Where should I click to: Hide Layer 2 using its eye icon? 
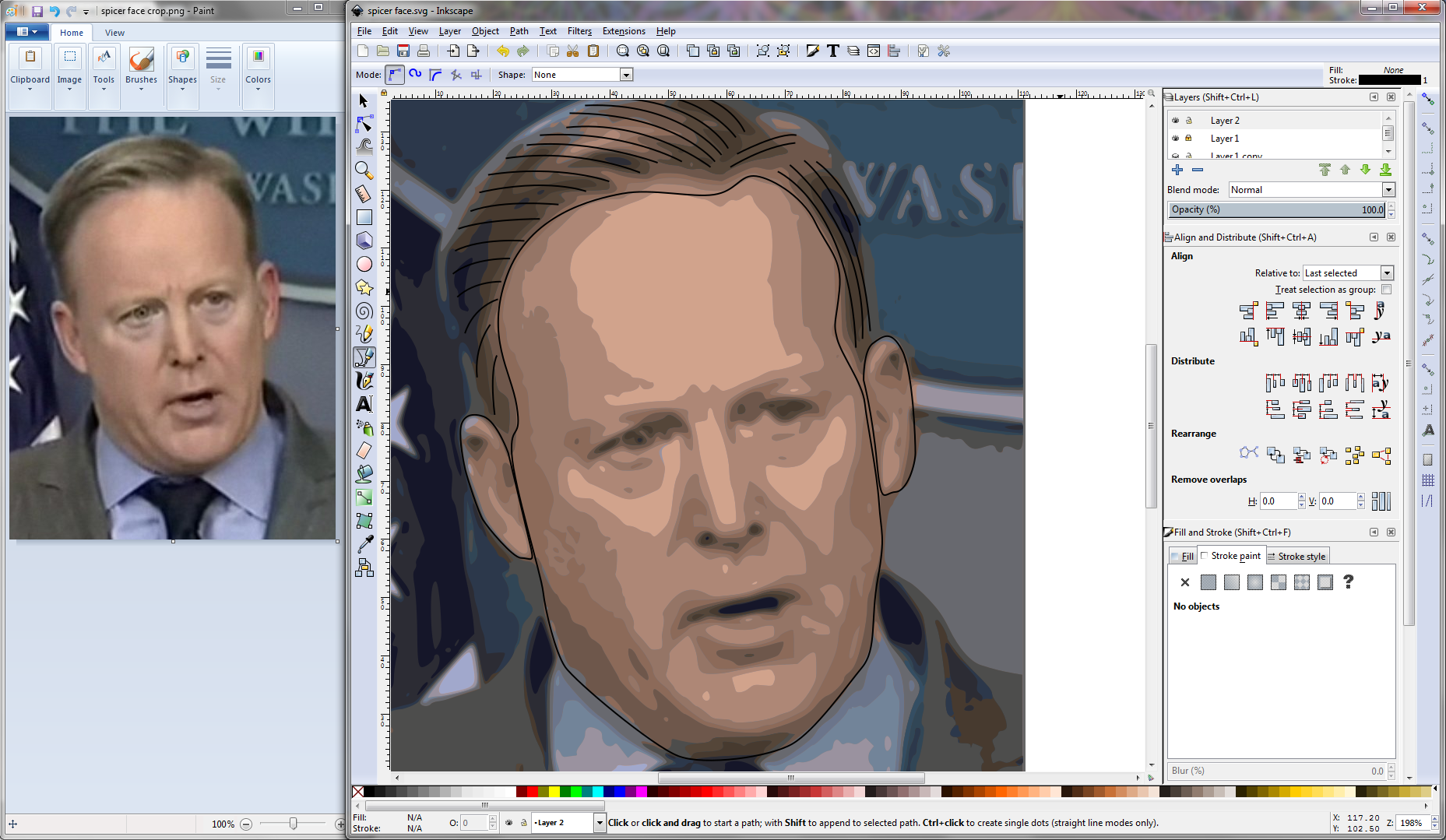[1176, 120]
